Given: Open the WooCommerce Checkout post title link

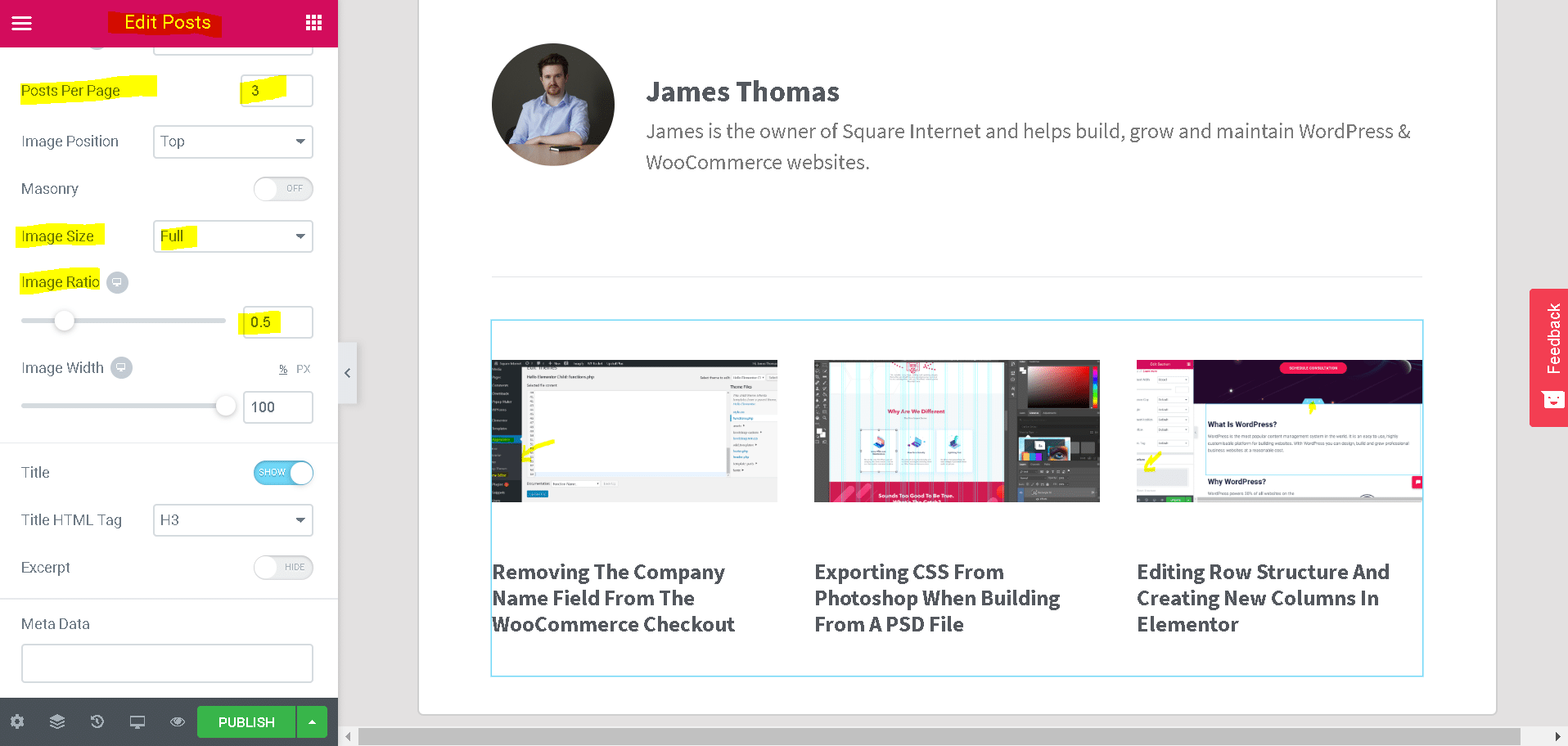Looking at the screenshot, I should click(x=613, y=598).
